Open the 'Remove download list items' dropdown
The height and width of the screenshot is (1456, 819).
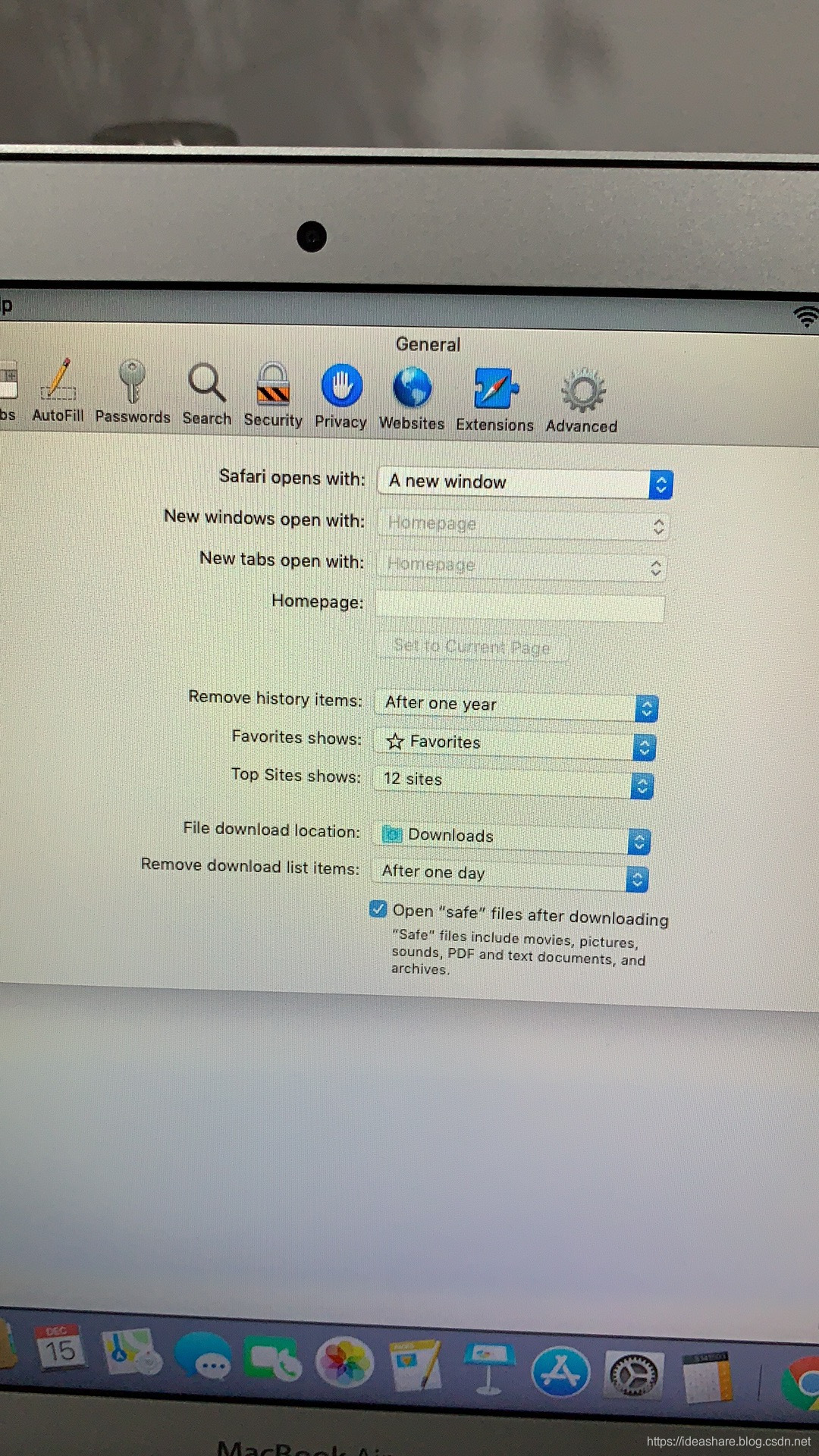coord(510,875)
